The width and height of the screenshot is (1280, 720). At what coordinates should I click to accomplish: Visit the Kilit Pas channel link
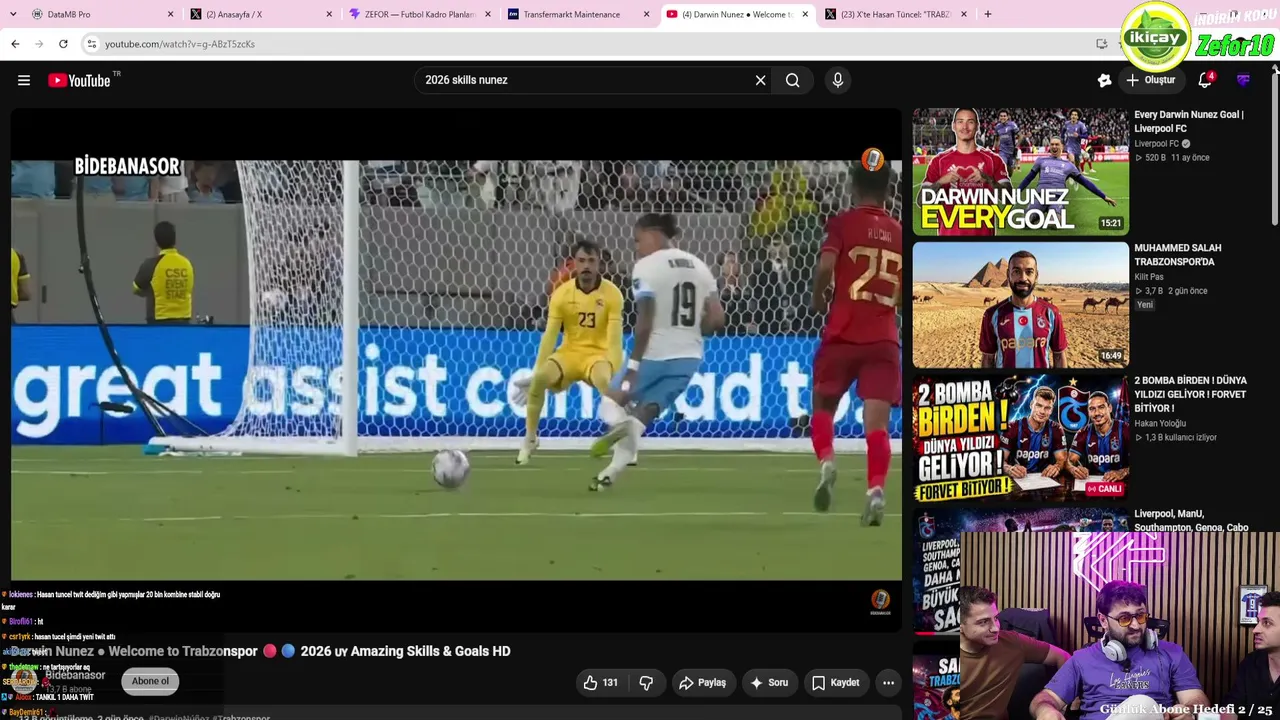pos(1149,277)
